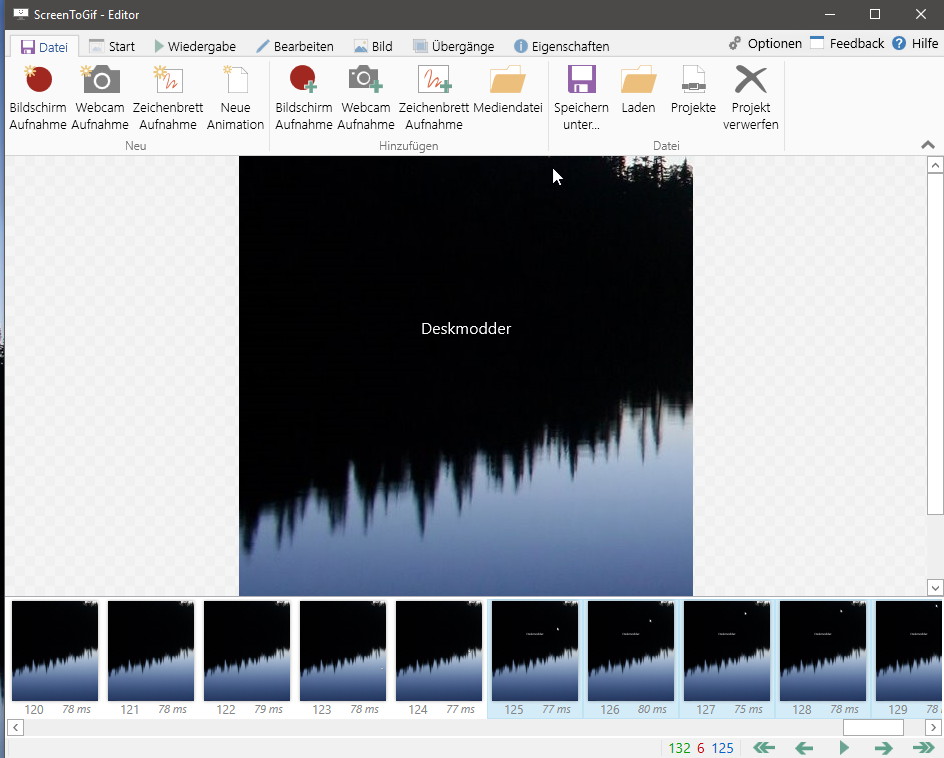Switch to the Start tab
944x758 pixels.
[x=112, y=46]
